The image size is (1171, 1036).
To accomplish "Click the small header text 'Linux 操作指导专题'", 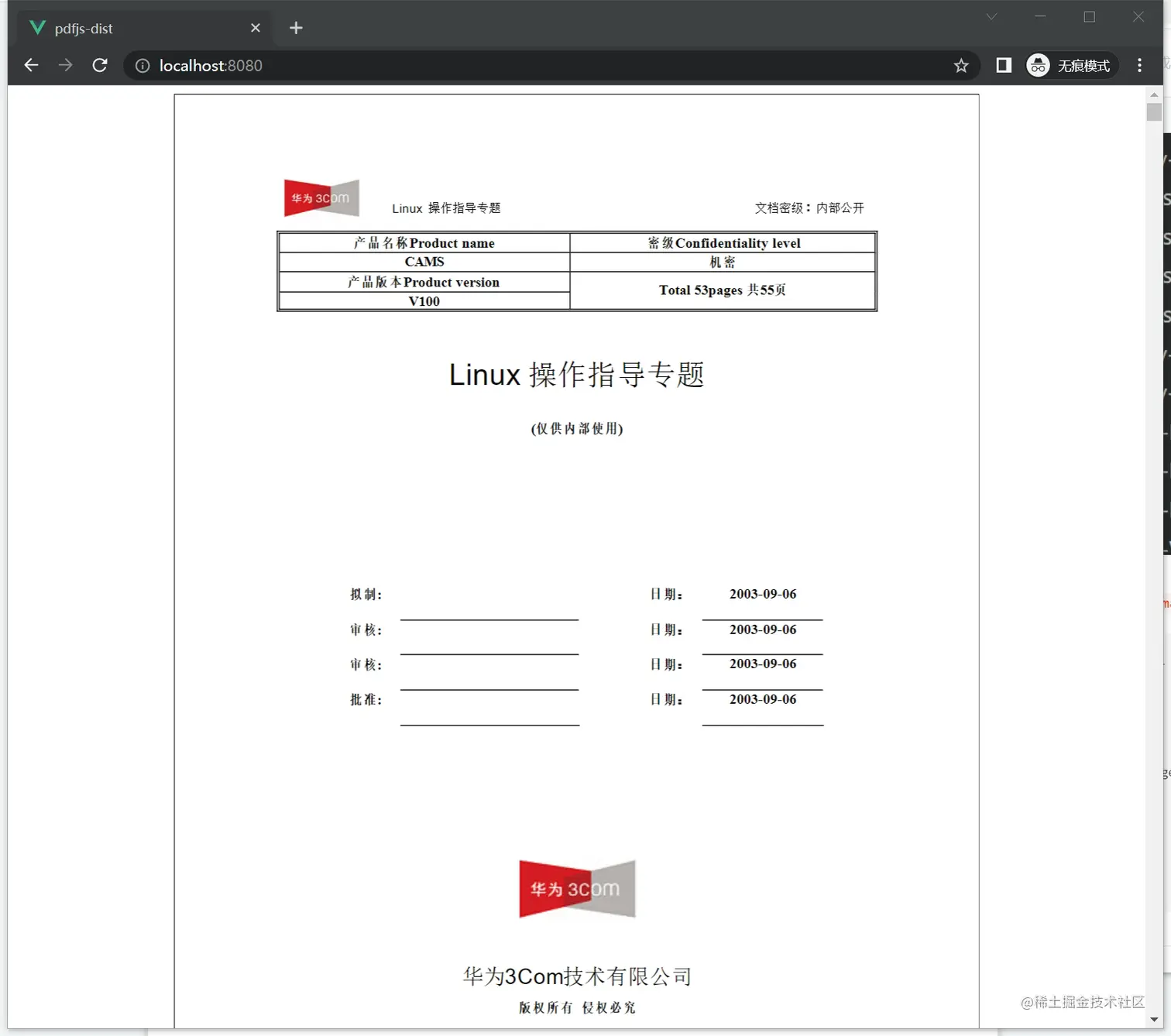I will (x=446, y=208).
